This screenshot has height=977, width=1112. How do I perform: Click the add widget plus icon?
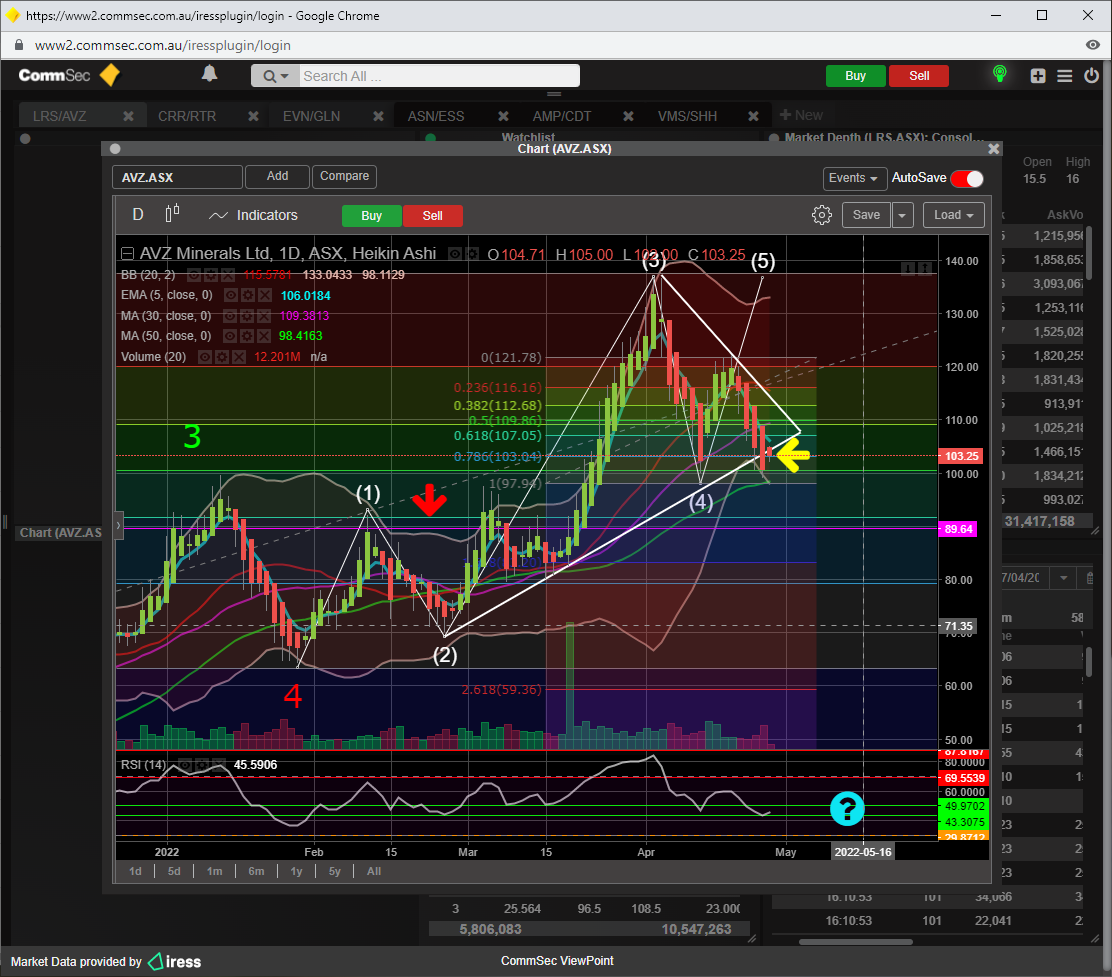1038,76
